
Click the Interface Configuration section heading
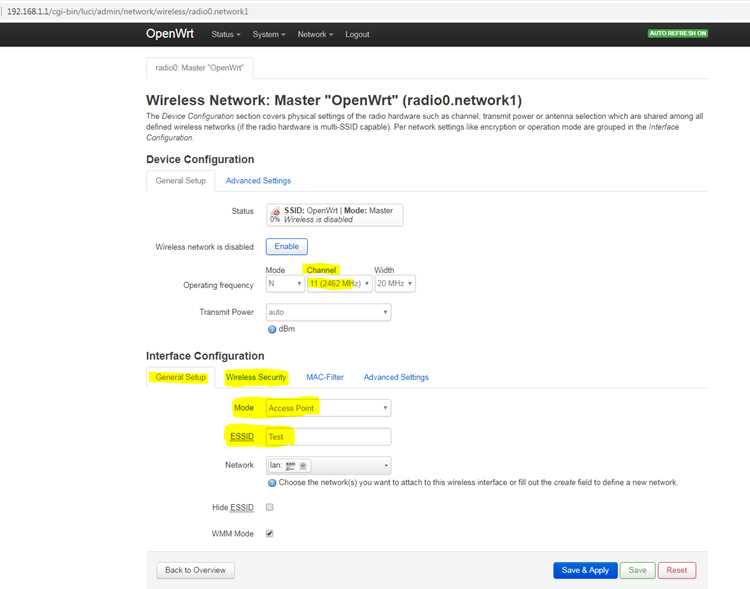tap(205, 356)
